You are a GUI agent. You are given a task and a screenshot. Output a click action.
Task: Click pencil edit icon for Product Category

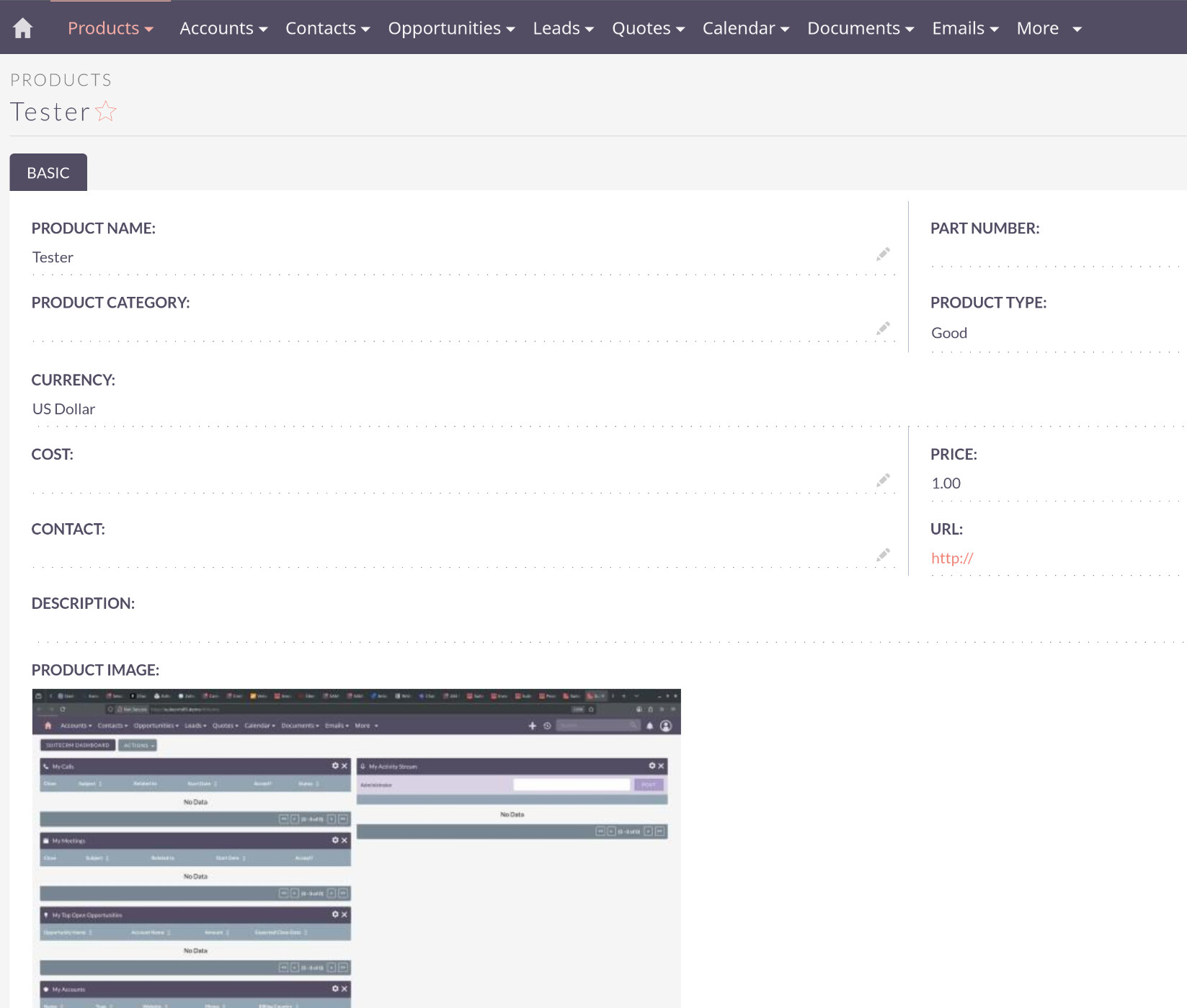[x=883, y=329]
